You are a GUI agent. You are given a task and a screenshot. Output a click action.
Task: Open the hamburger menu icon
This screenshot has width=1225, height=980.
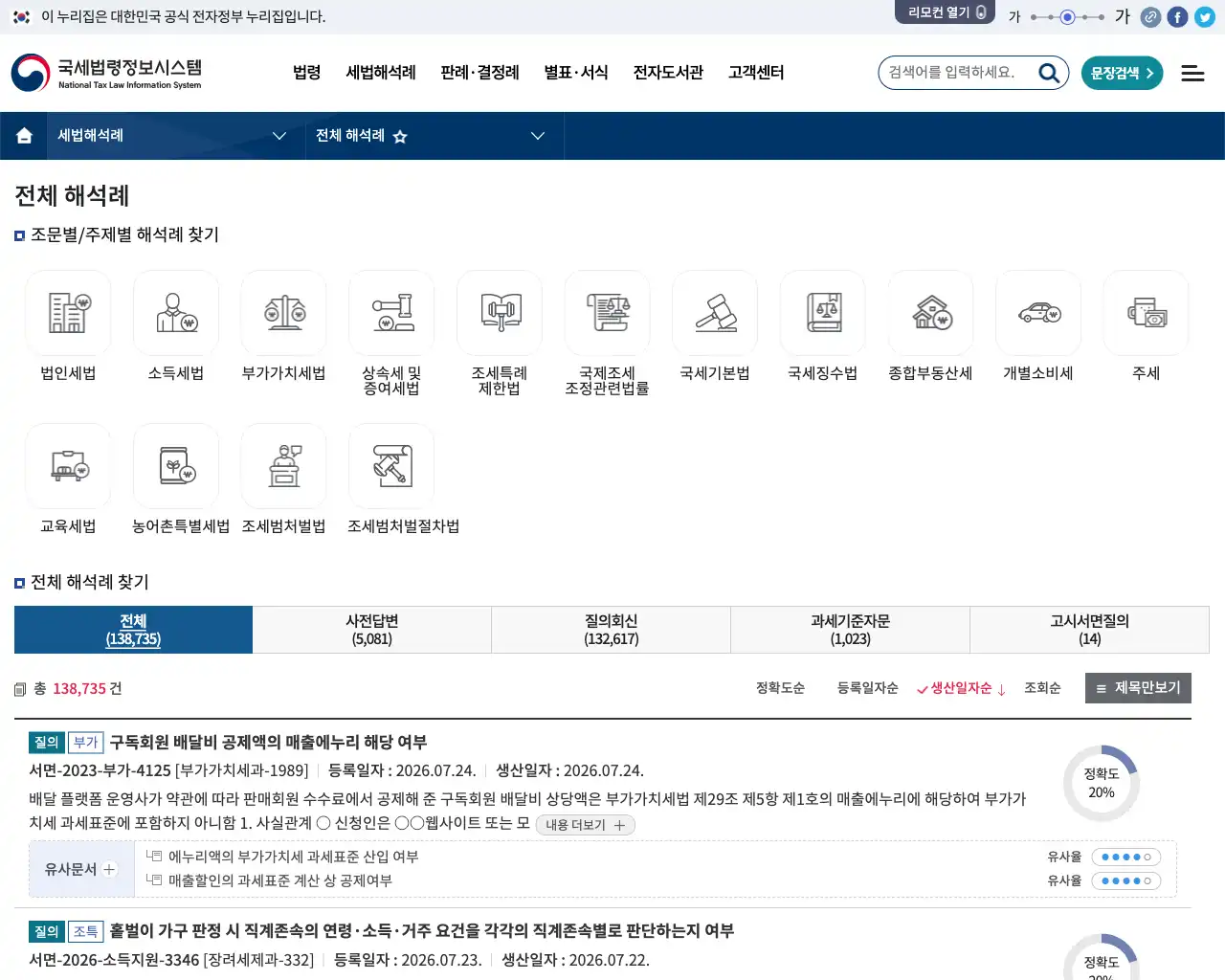point(1192,73)
